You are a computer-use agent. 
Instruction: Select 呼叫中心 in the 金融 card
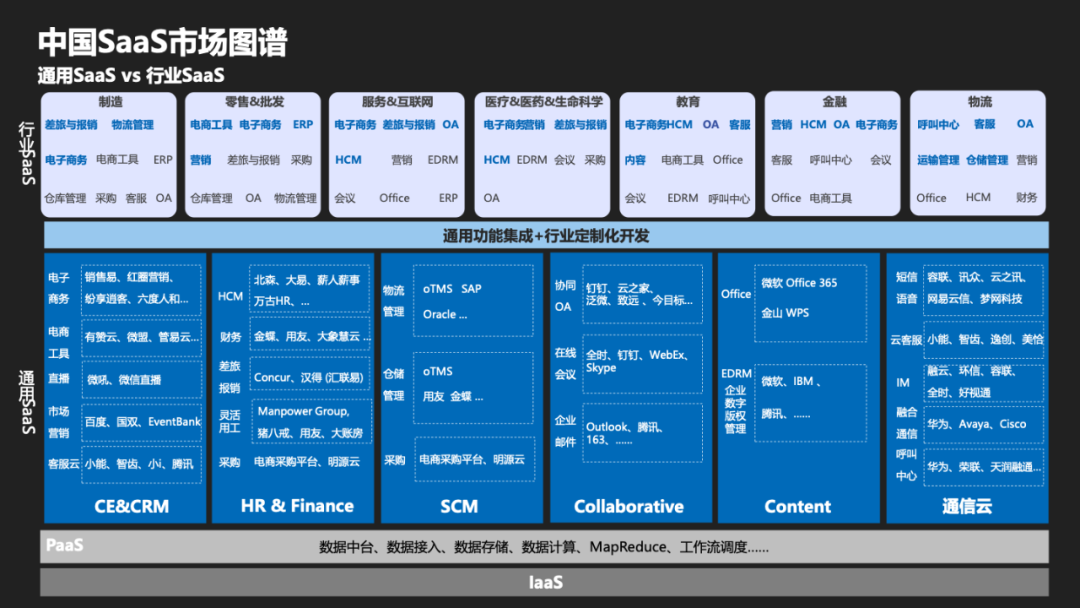(831, 160)
